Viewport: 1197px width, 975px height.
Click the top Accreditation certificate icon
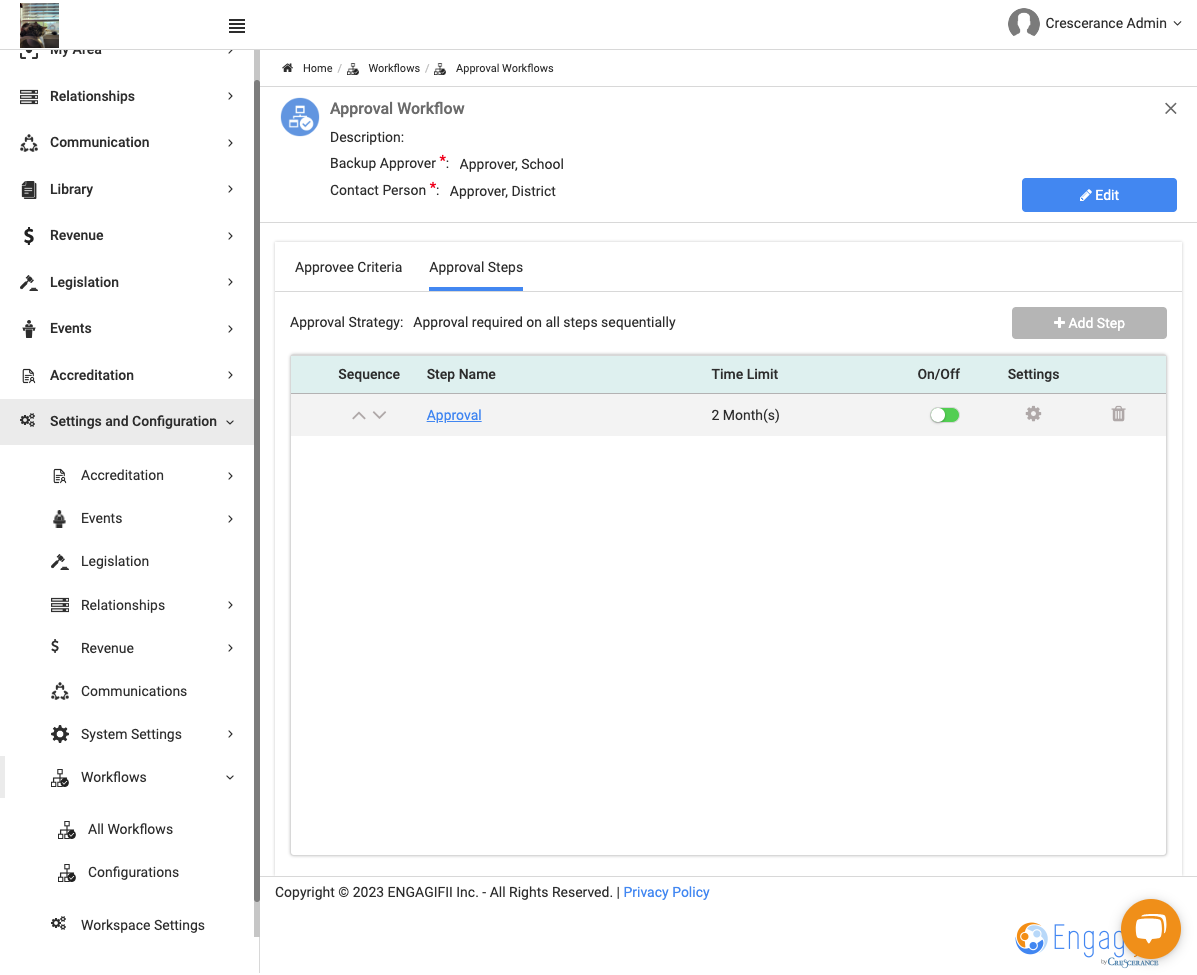29,376
